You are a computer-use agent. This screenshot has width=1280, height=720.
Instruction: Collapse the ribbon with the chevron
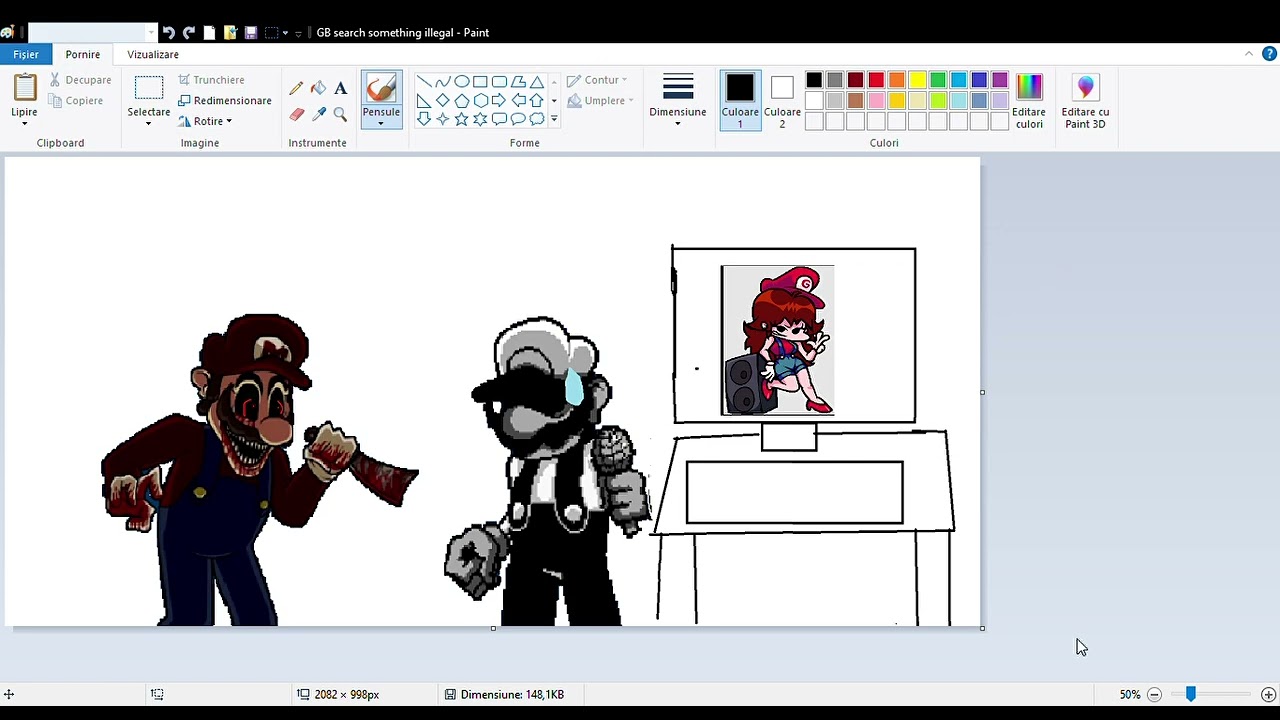(x=1249, y=54)
